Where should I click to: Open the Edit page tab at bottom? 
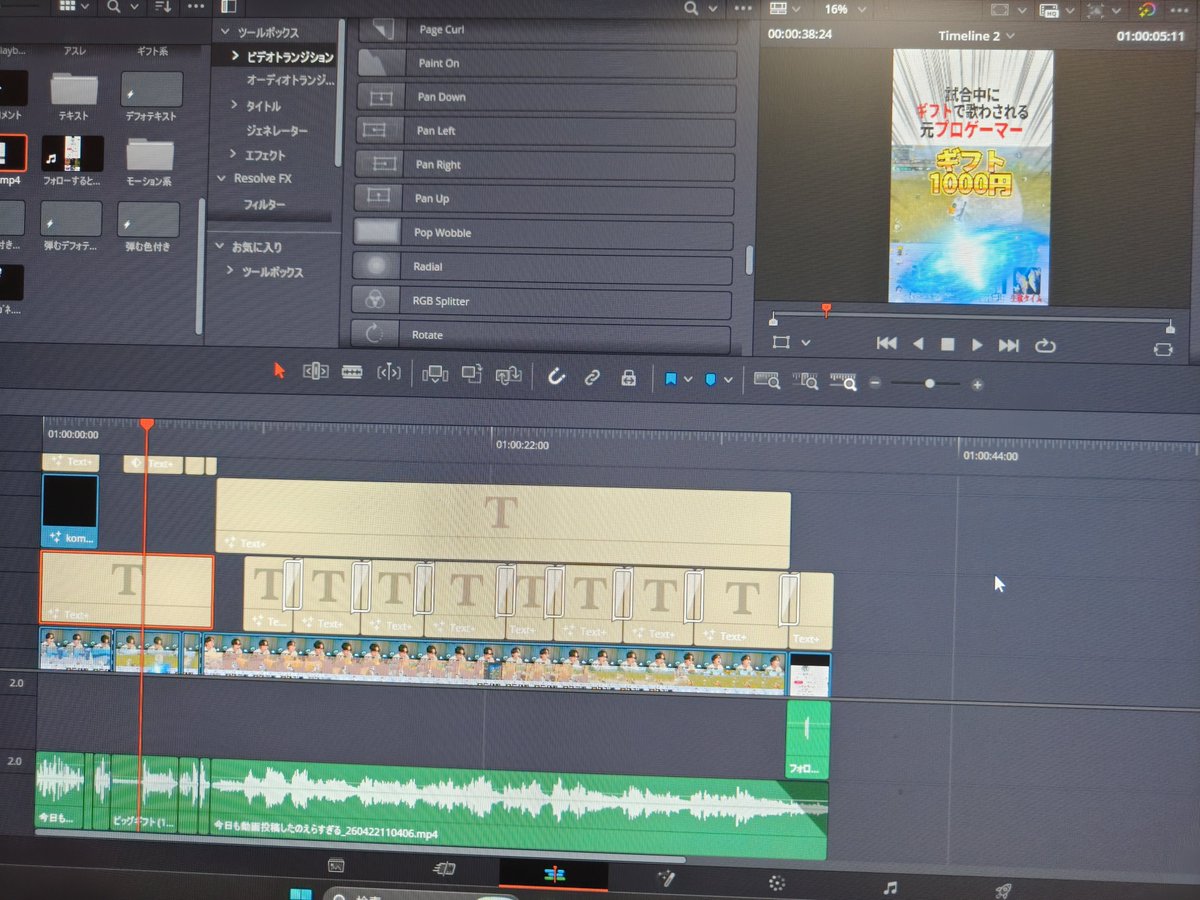tap(553, 875)
